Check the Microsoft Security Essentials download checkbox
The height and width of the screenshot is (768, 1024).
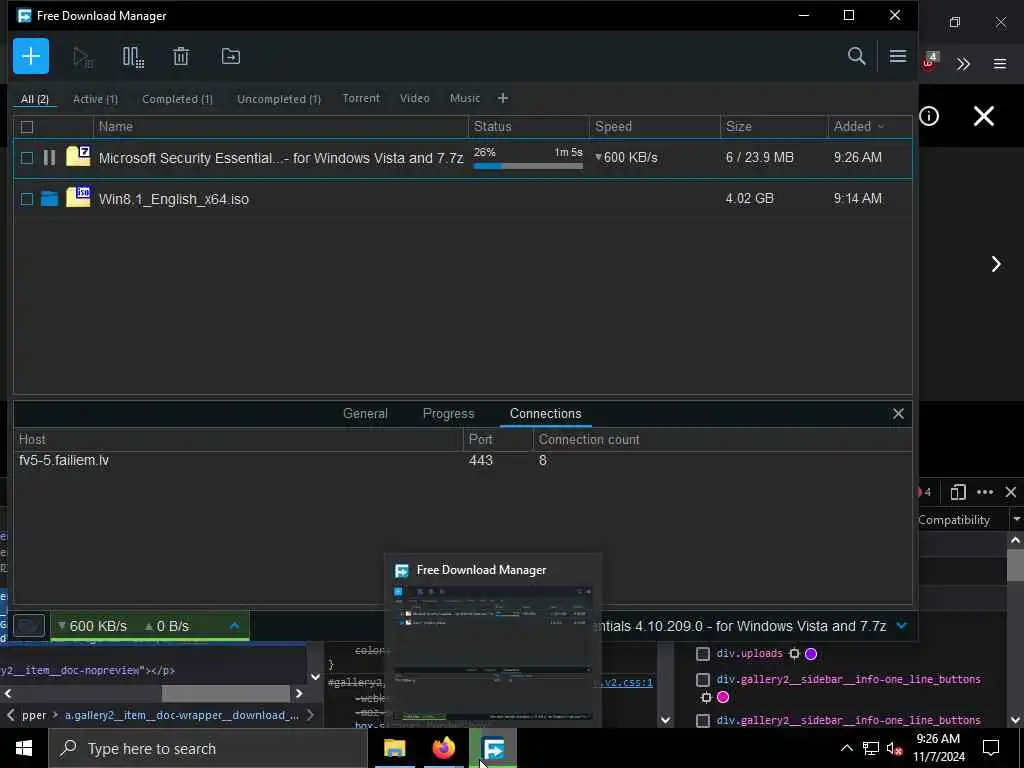[x=27, y=158]
